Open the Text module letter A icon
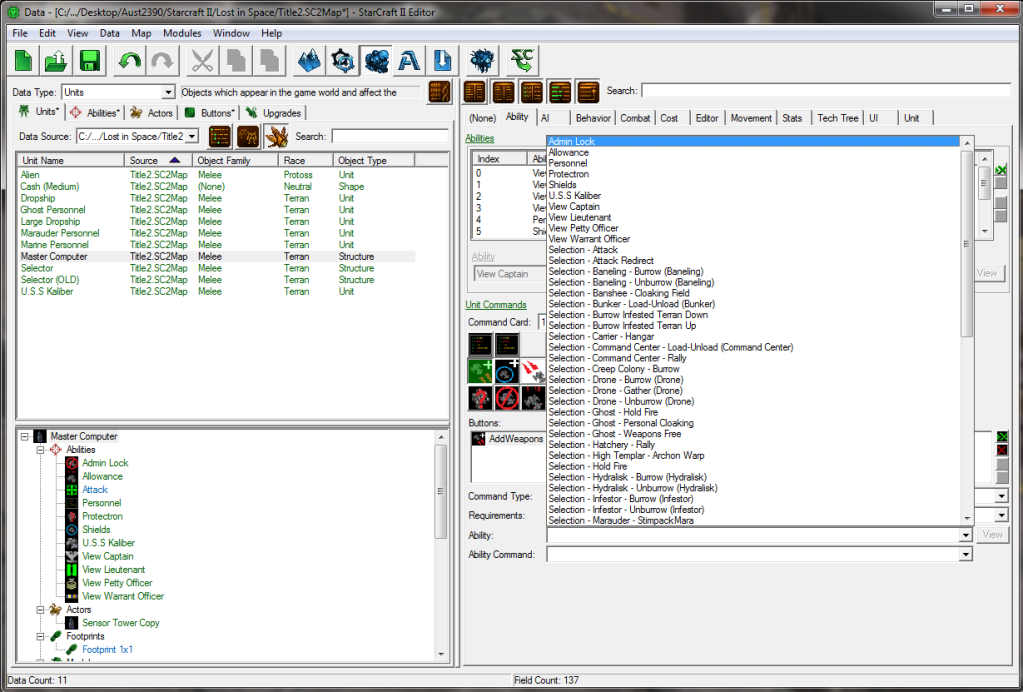This screenshot has height=692, width=1023. click(409, 61)
